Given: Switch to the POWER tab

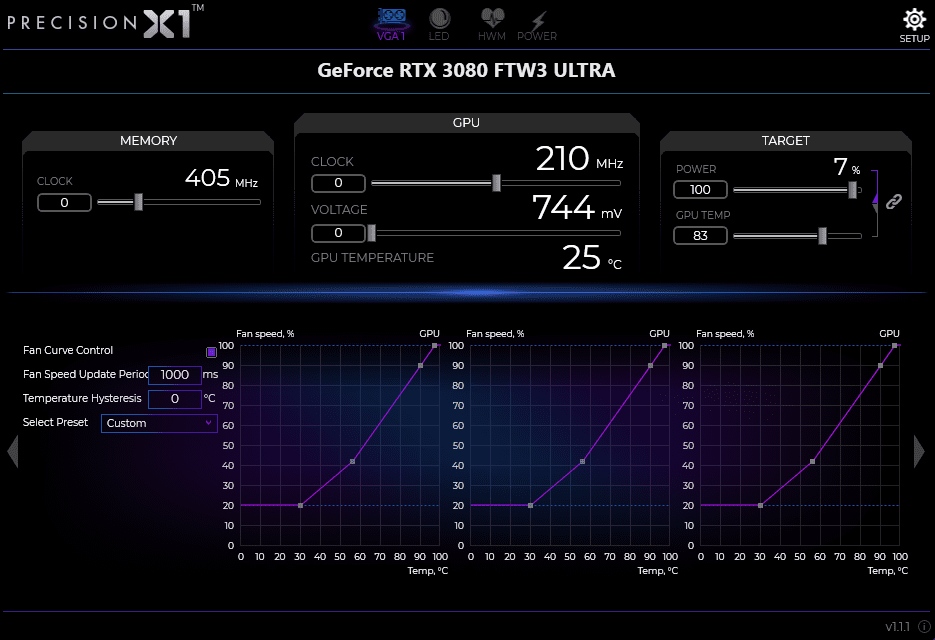Looking at the screenshot, I should click(537, 24).
